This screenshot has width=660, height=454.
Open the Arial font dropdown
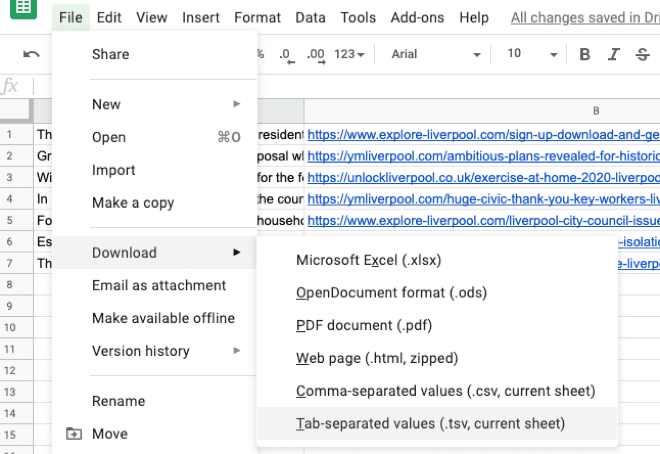pyautogui.click(x=436, y=54)
